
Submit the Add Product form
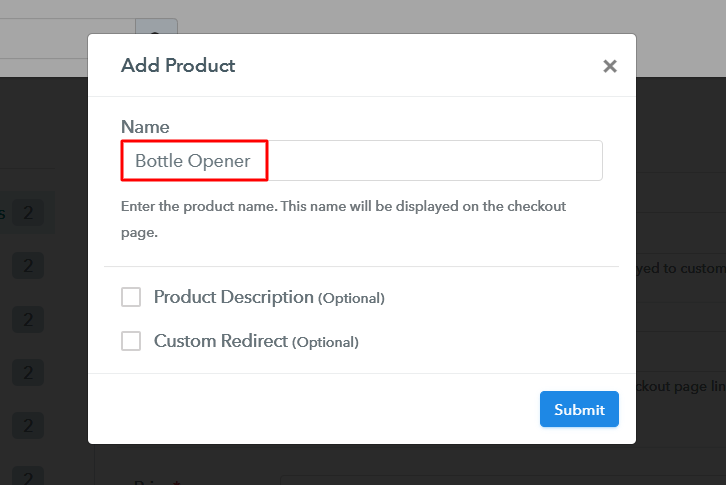pyautogui.click(x=579, y=409)
